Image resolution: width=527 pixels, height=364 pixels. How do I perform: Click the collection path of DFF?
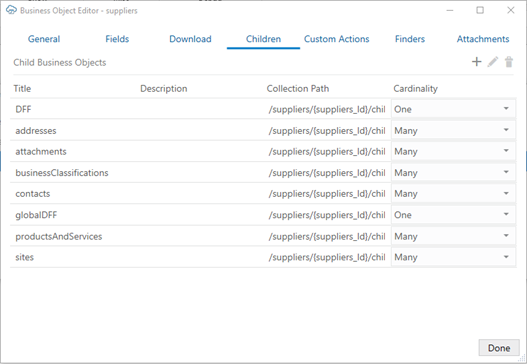click(327, 109)
